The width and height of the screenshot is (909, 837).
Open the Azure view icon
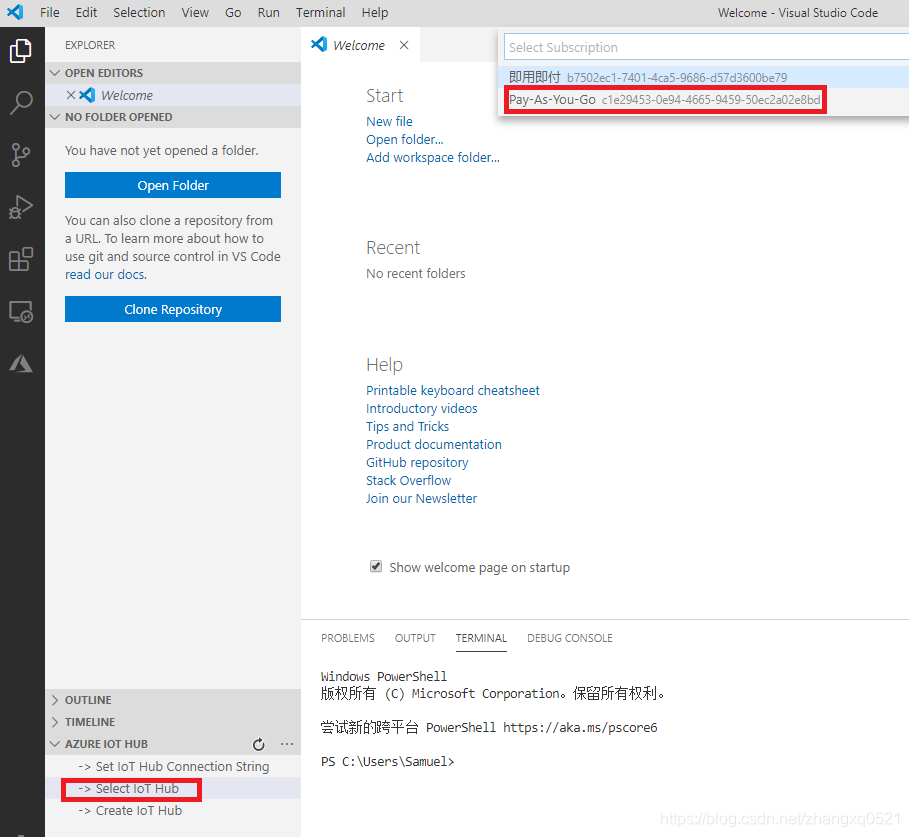tap(21, 363)
